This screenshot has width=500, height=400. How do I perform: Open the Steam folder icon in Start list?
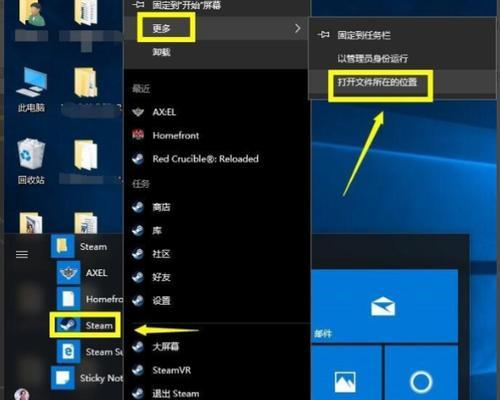pos(62,246)
